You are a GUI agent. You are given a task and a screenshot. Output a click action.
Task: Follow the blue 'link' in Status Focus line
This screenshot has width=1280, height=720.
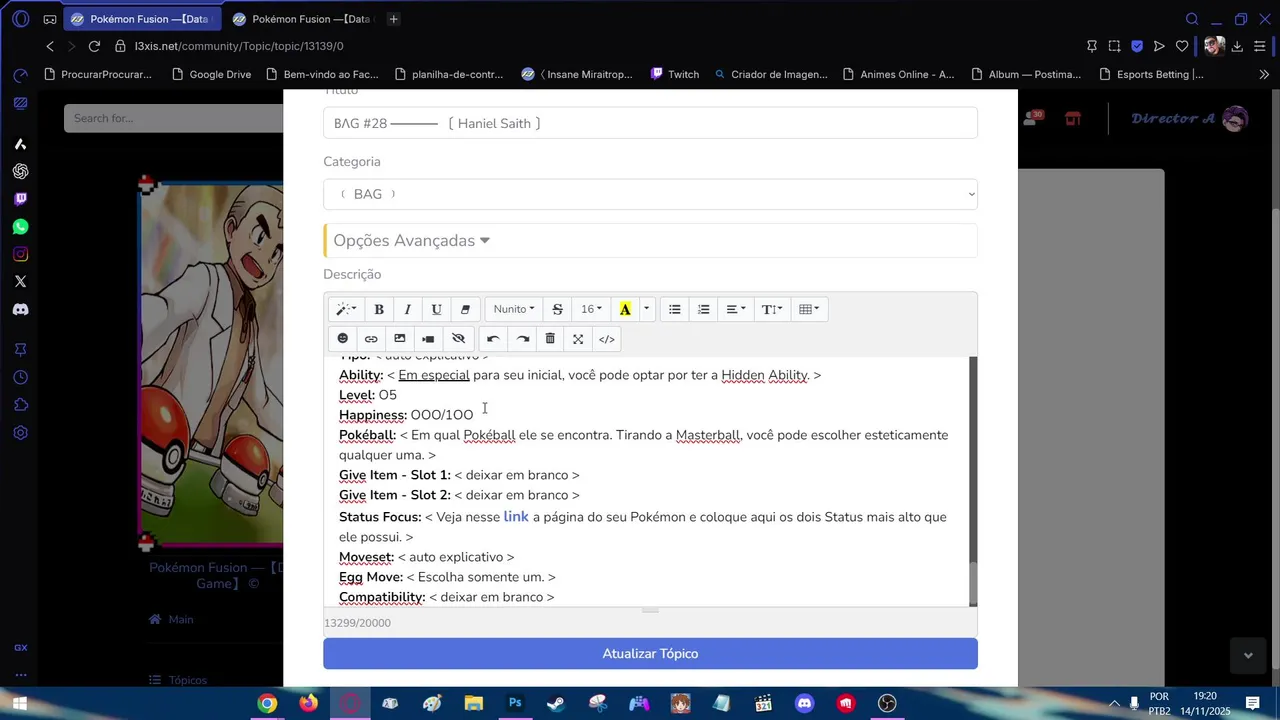[516, 516]
